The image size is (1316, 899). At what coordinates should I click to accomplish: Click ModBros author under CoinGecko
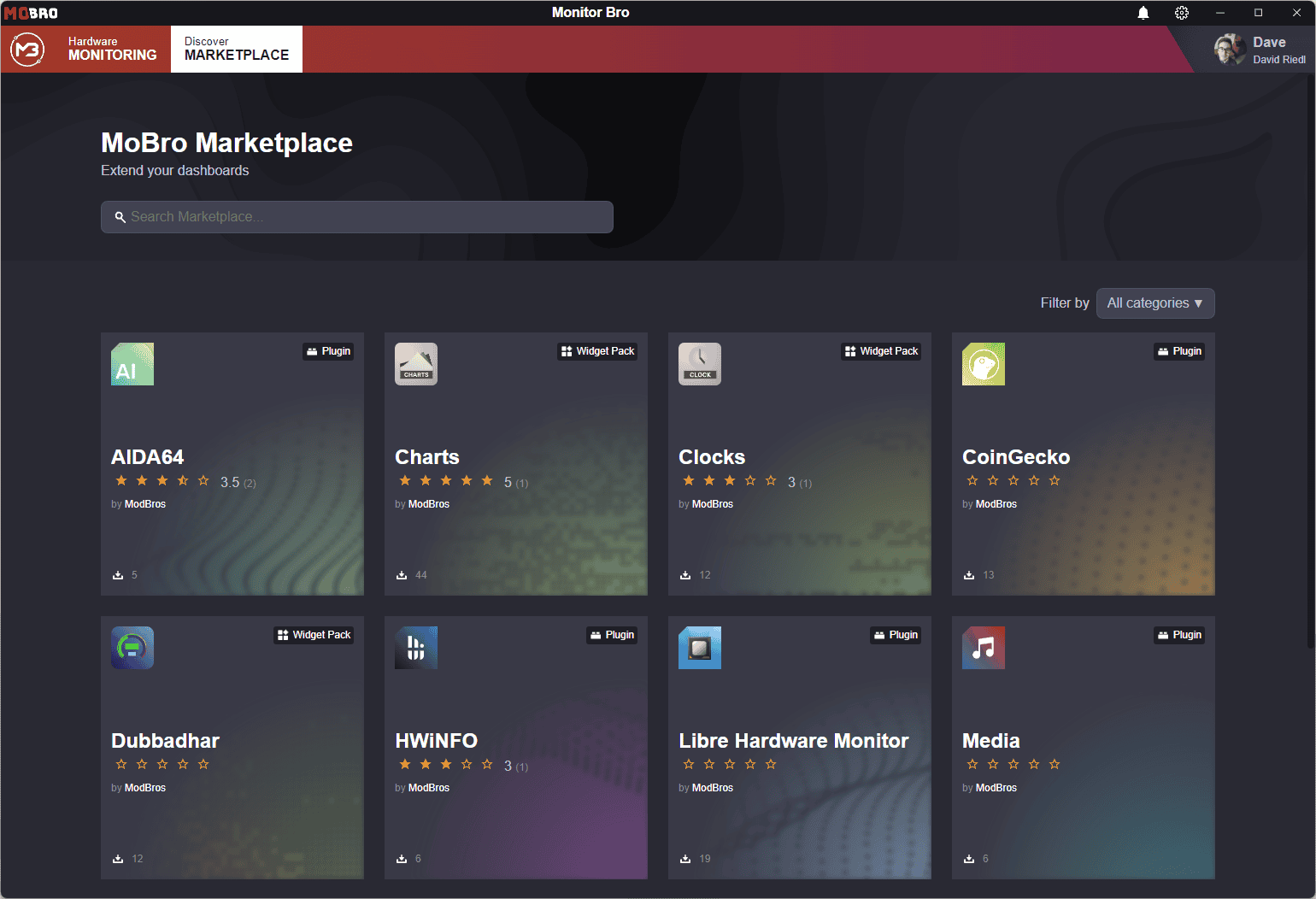(996, 504)
